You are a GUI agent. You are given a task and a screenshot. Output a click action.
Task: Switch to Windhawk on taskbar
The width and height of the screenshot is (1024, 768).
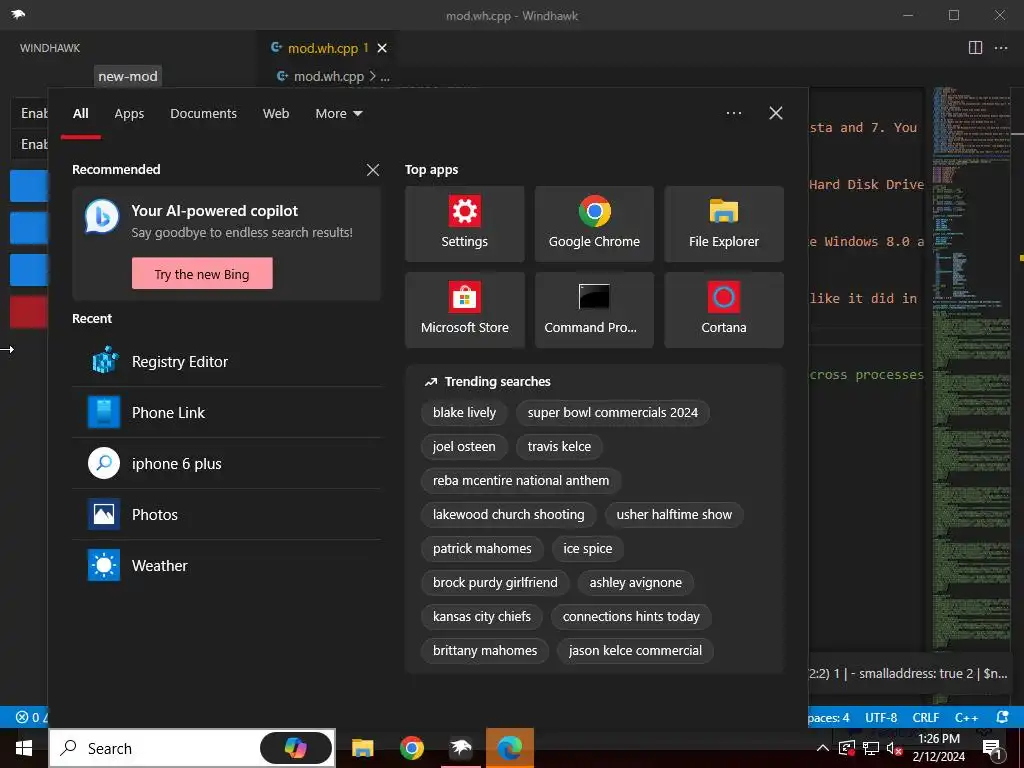point(461,748)
